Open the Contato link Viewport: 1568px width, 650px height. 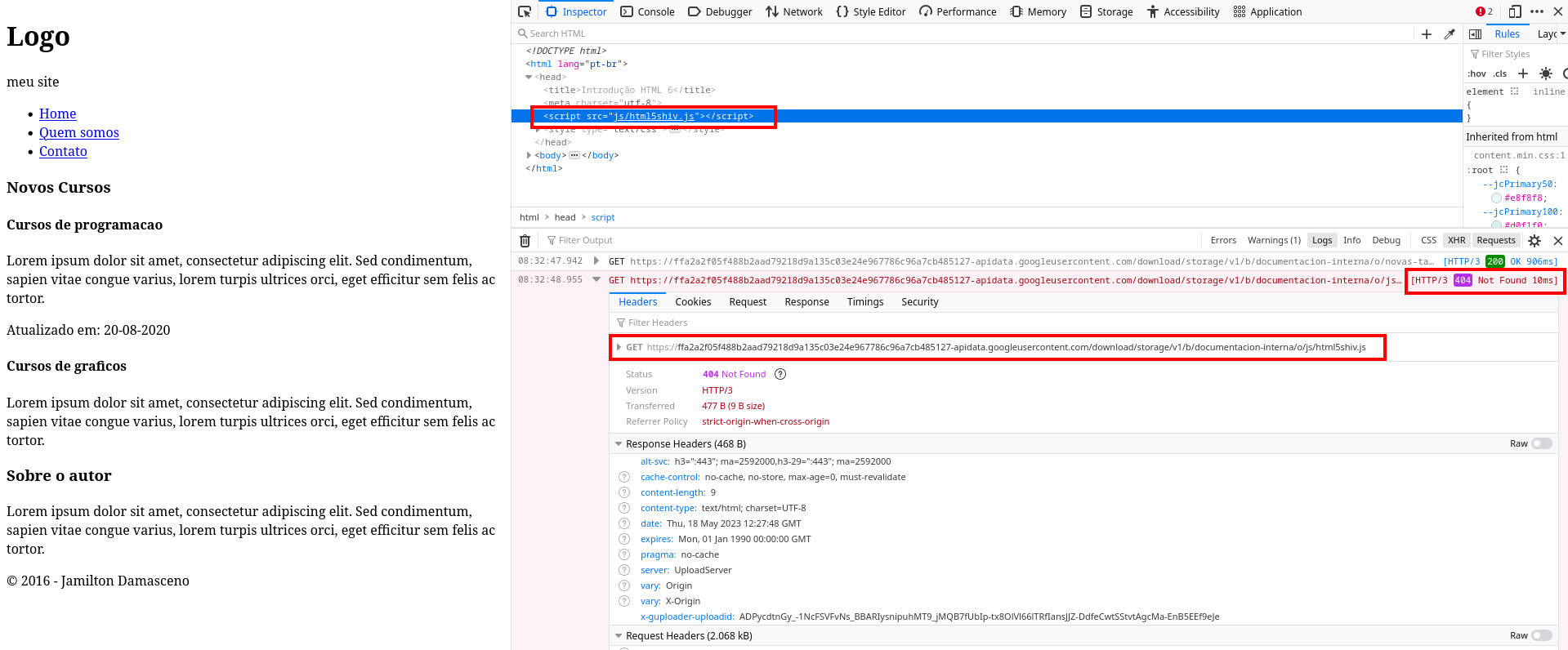coord(63,151)
